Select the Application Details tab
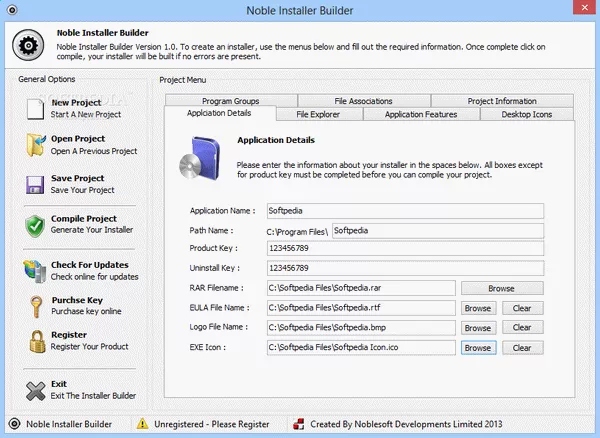Screen dimensions: 600x438 pos(219,113)
